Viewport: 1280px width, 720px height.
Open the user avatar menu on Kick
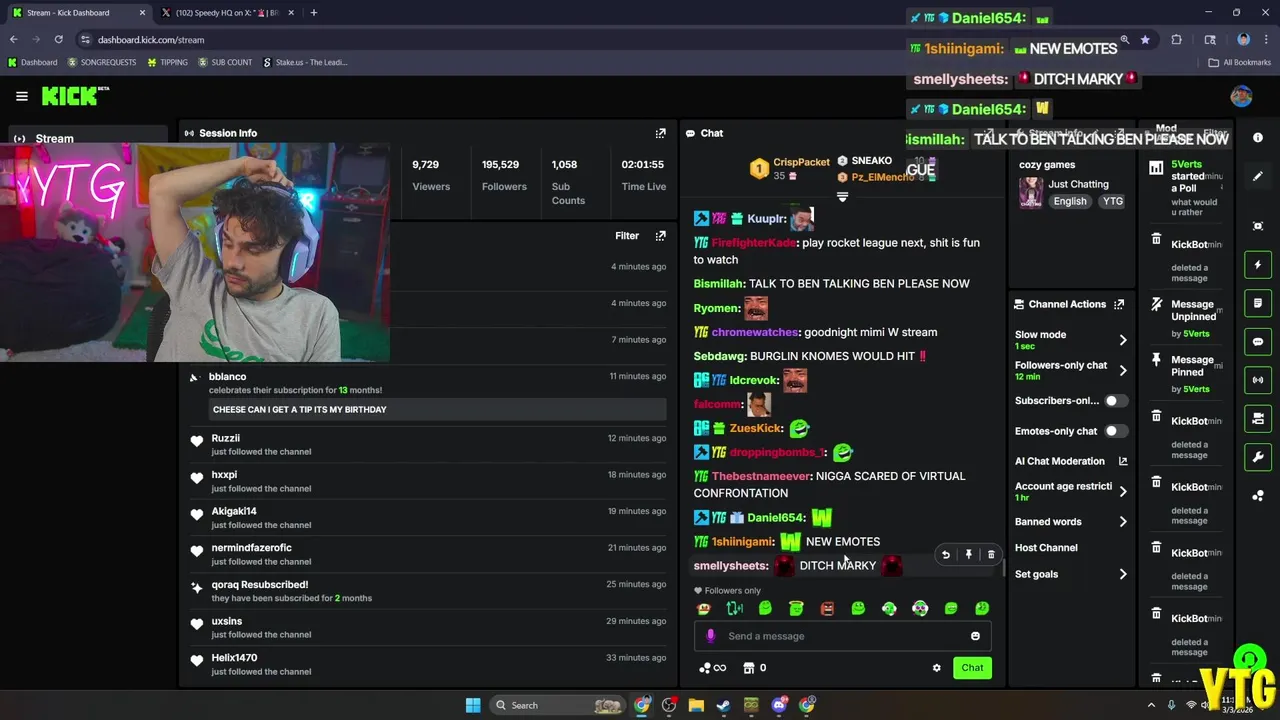point(1241,96)
